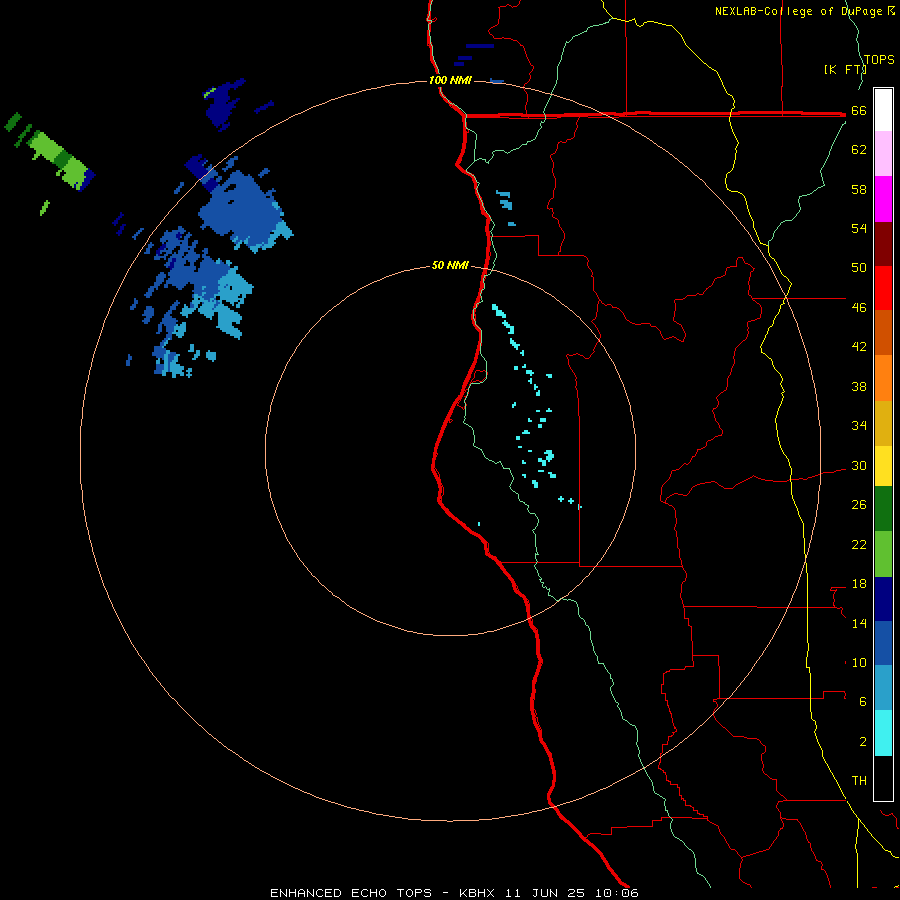Click the black TH threshold legend swatch
Screen dimensions: 900x900
(883, 778)
